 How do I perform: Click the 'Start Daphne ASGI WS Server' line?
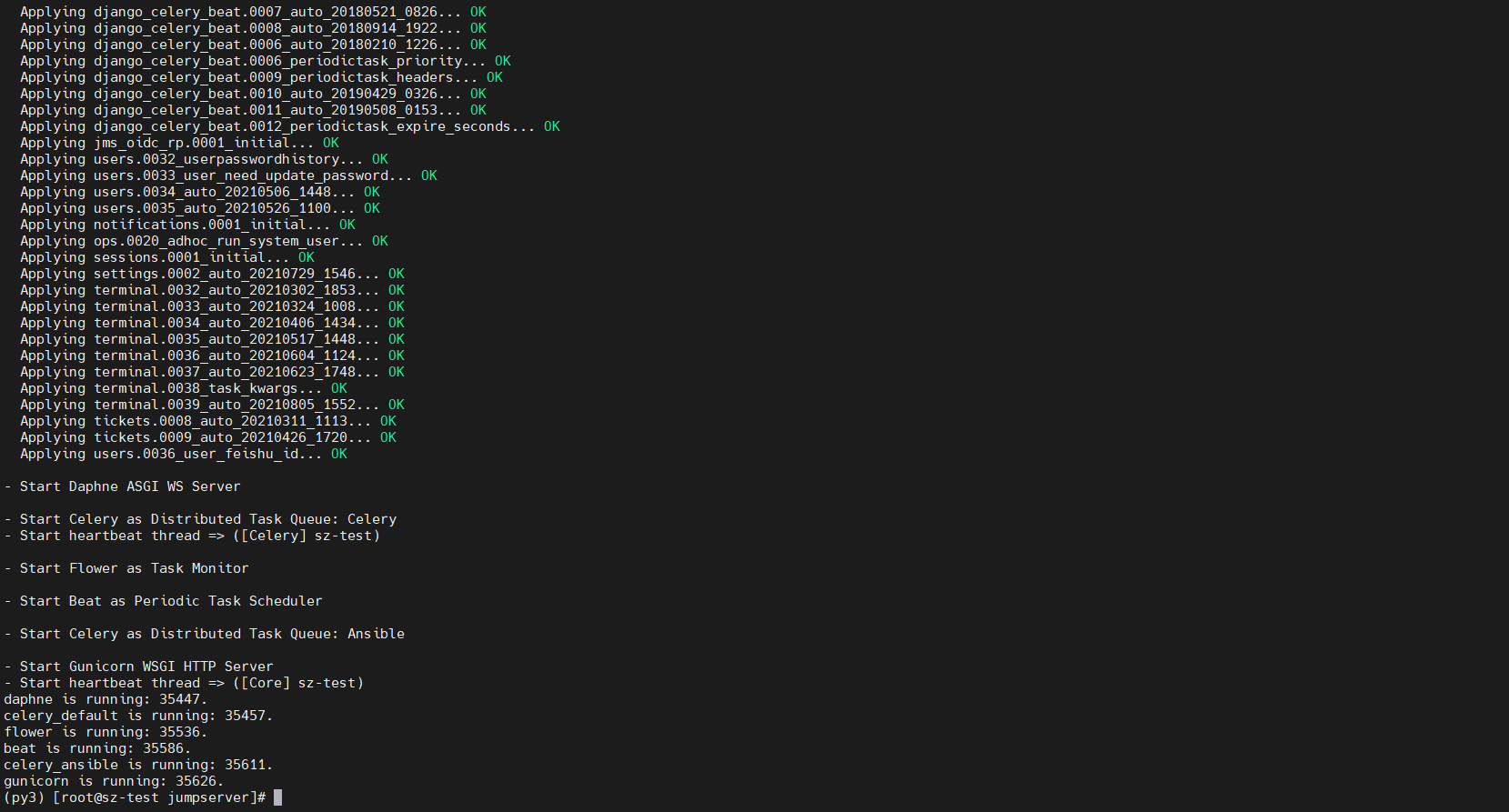pos(122,486)
